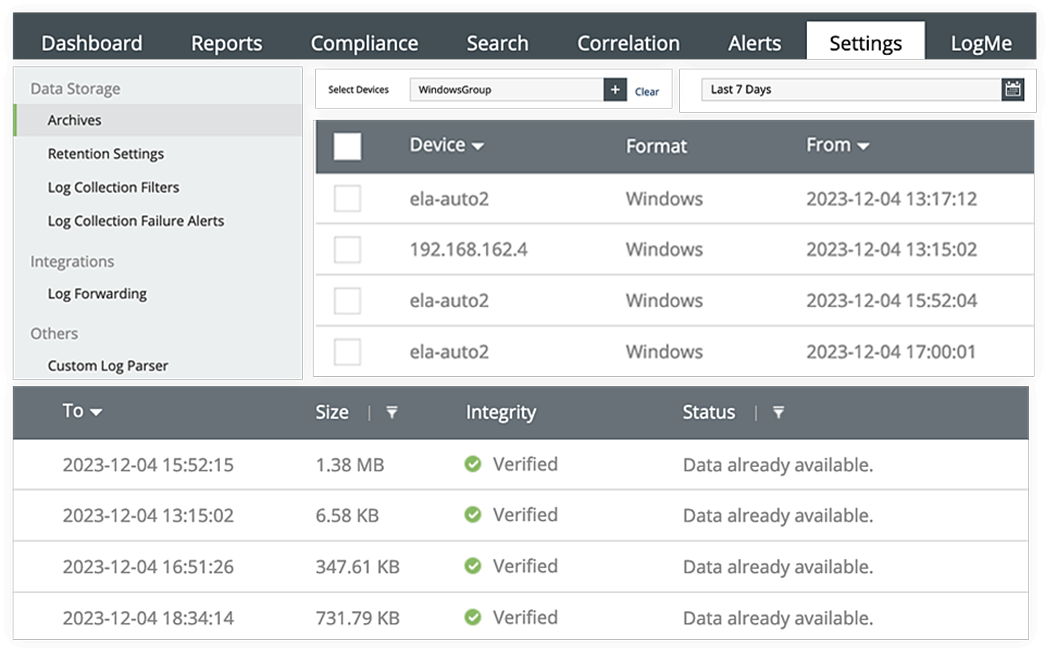Image resolution: width=1049 pixels, height=653 pixels.
Task: Check the box for 192.168.162.4 row
Action: pos(347,250)
